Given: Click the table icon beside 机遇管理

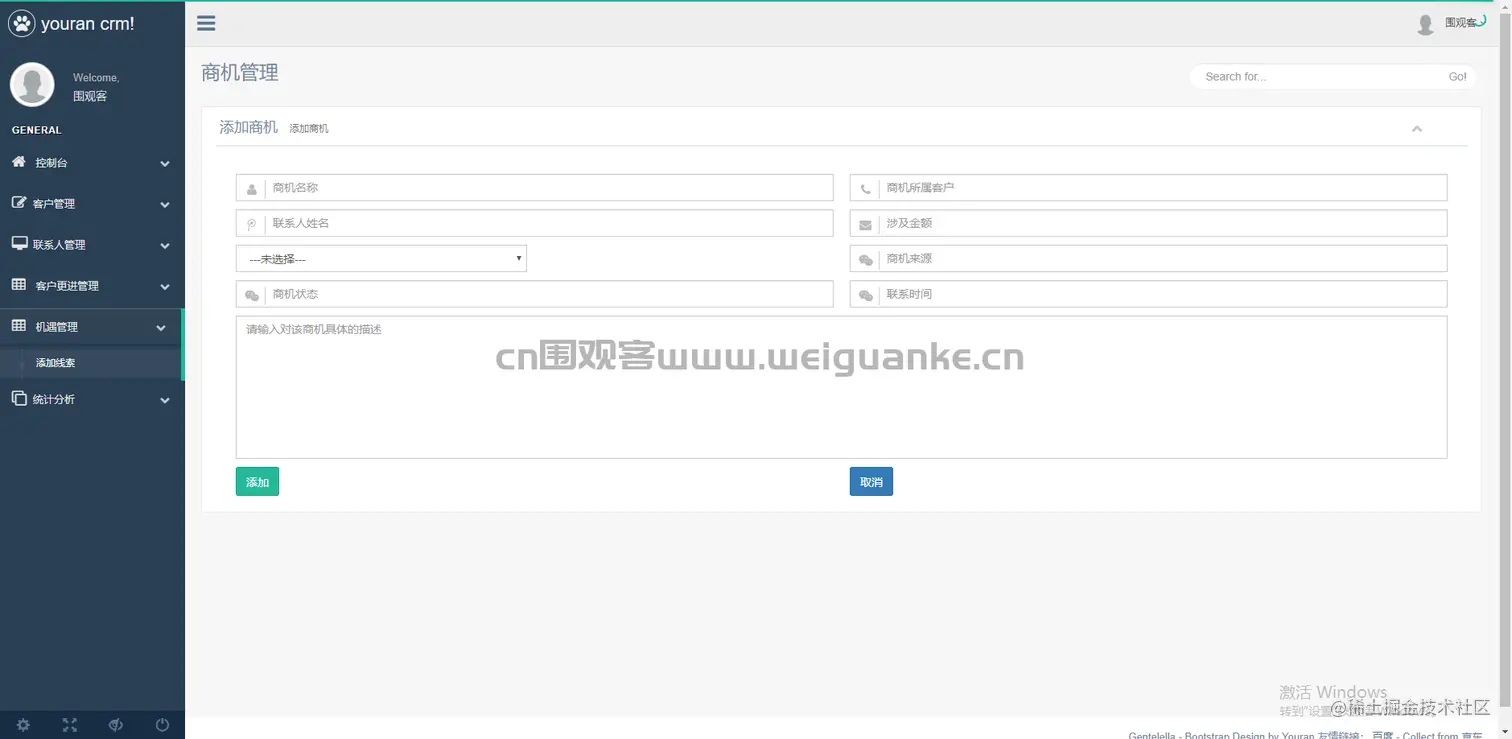Looking at the screenshot, I should click(18, 326).
